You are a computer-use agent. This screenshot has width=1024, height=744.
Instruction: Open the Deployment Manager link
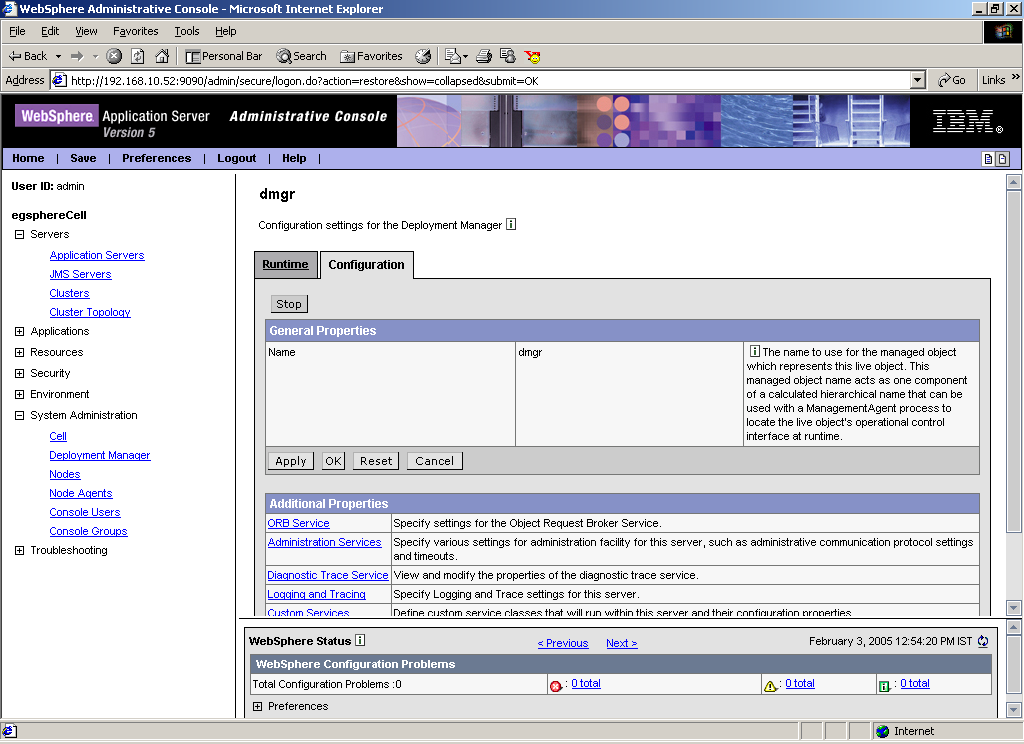(x=100, y=455)
